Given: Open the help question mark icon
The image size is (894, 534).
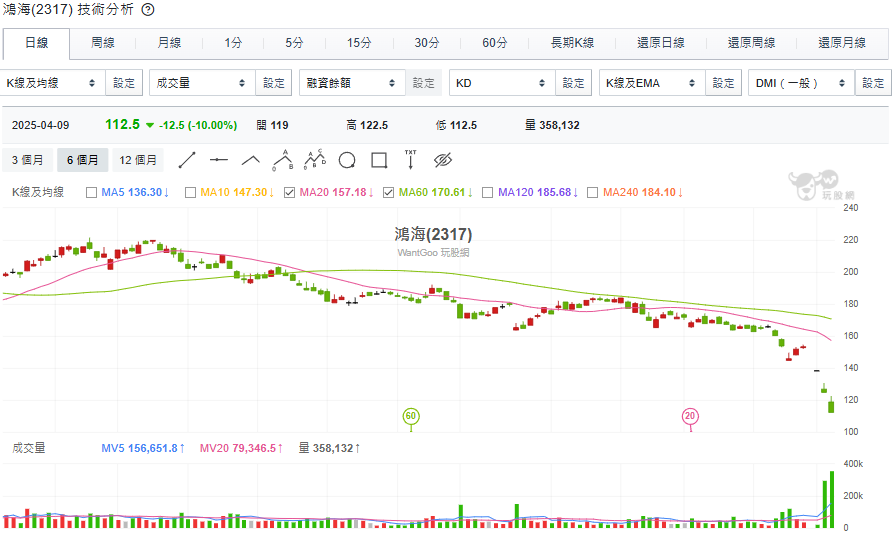Looking at the screenshot, I should 148,10.
